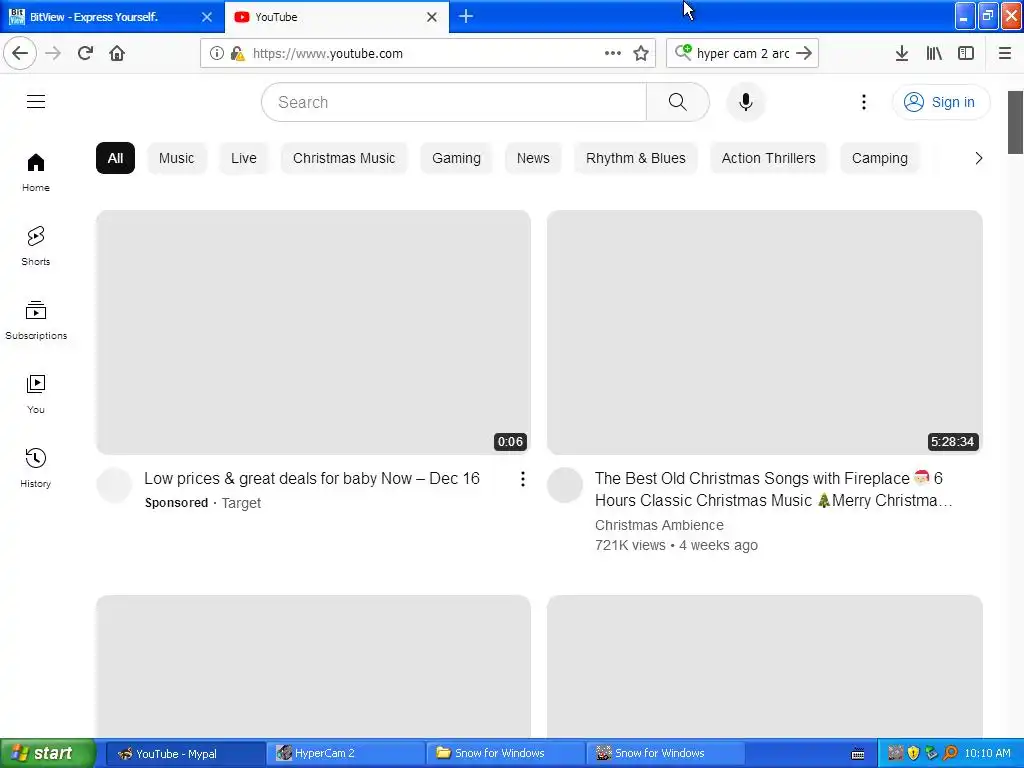The image size is (1024, 768).
Task: Go to YouTube Home in sidebar
Action: [36, 172]
